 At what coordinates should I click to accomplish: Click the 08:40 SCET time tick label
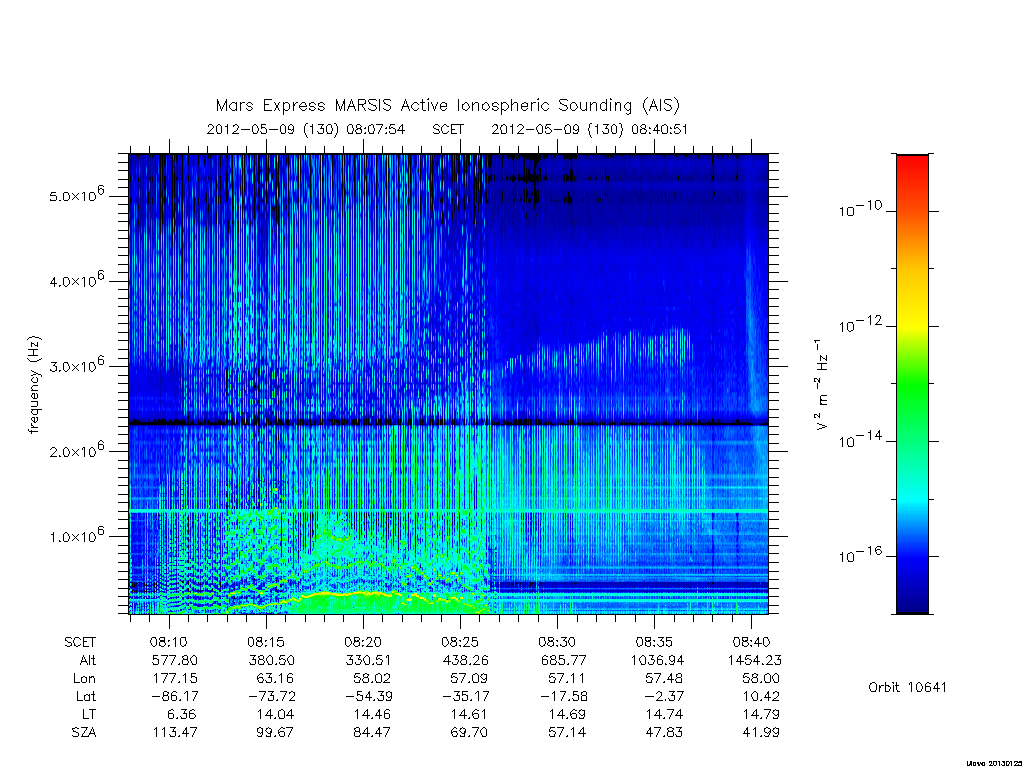(x=751, y=642)
